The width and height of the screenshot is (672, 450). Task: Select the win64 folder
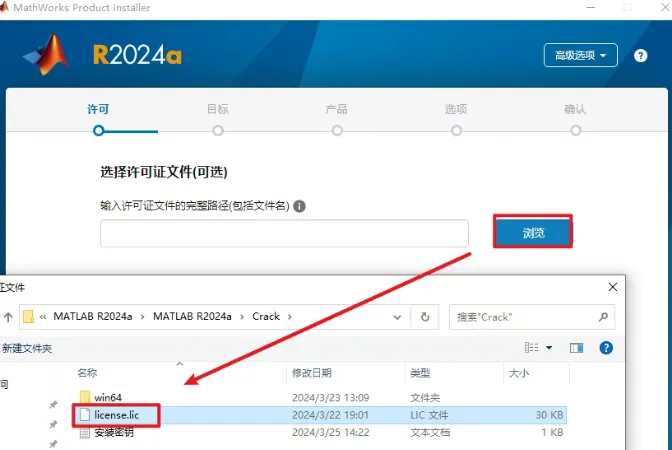pos(108,398)
